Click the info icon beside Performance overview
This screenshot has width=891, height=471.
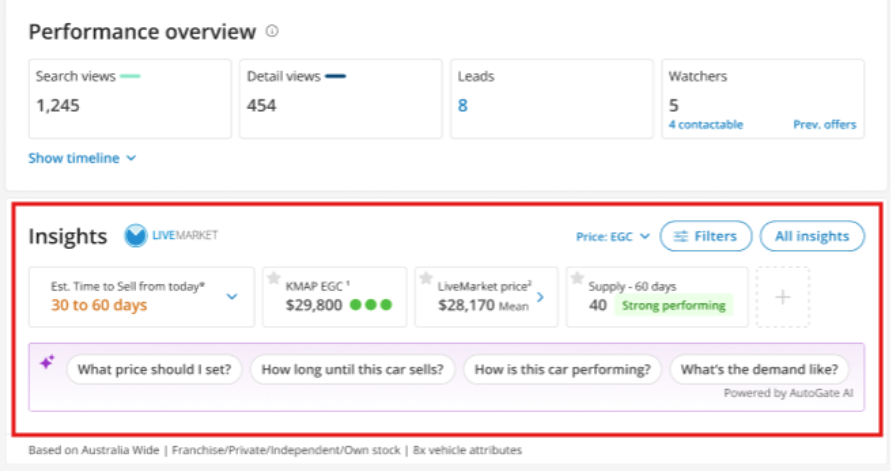272,32
